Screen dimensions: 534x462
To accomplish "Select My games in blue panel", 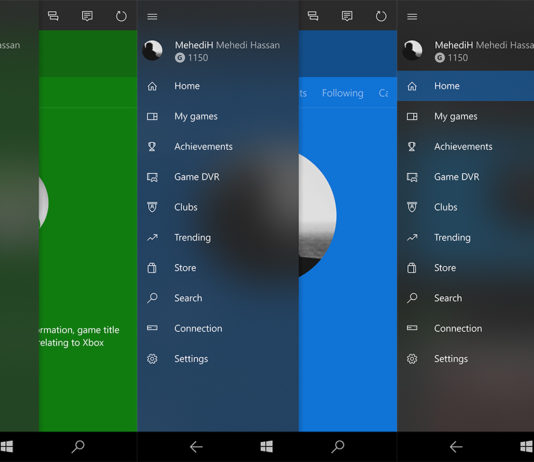I will 218,116.
